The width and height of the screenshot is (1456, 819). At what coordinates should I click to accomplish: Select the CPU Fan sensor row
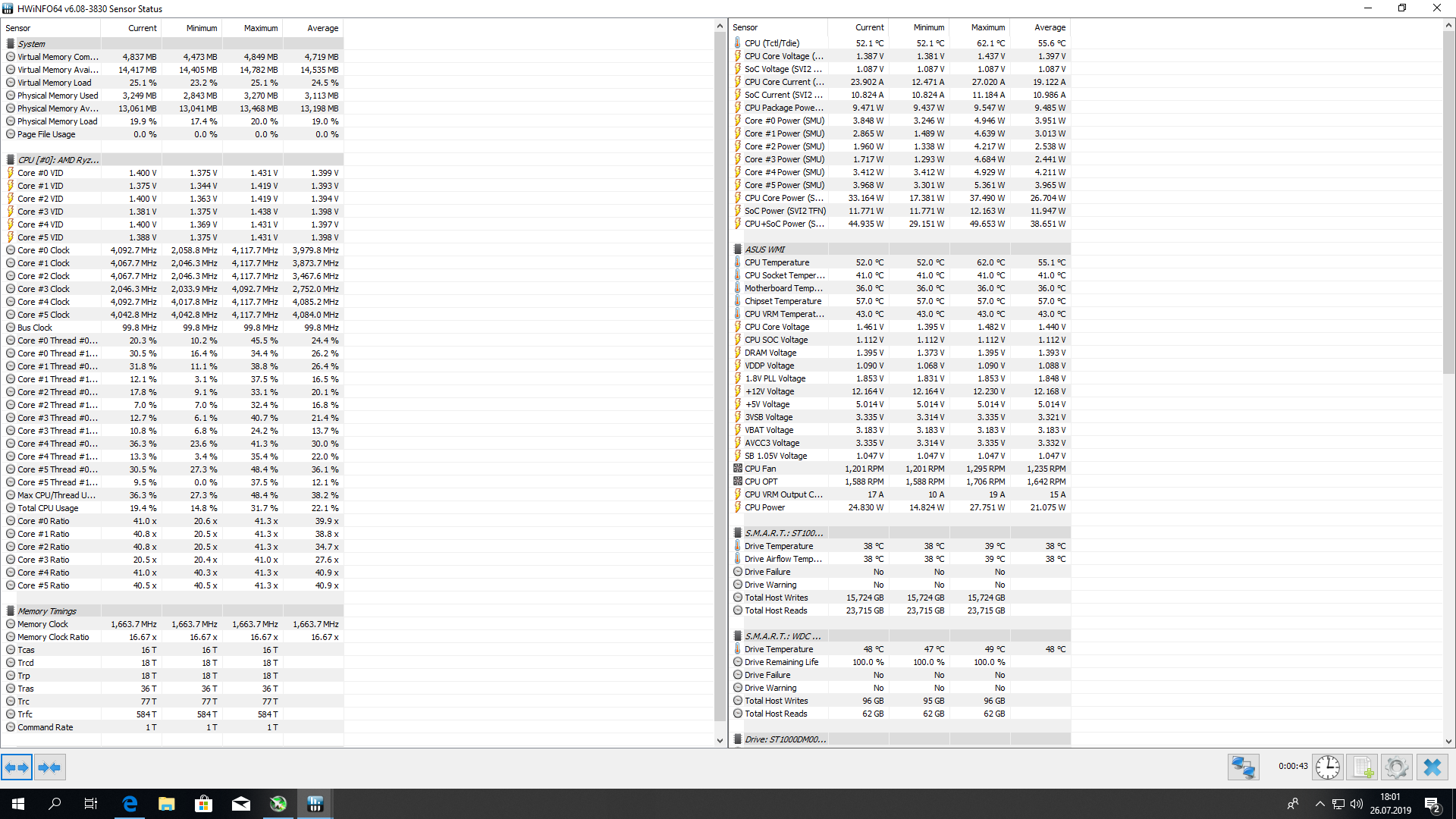760,469
